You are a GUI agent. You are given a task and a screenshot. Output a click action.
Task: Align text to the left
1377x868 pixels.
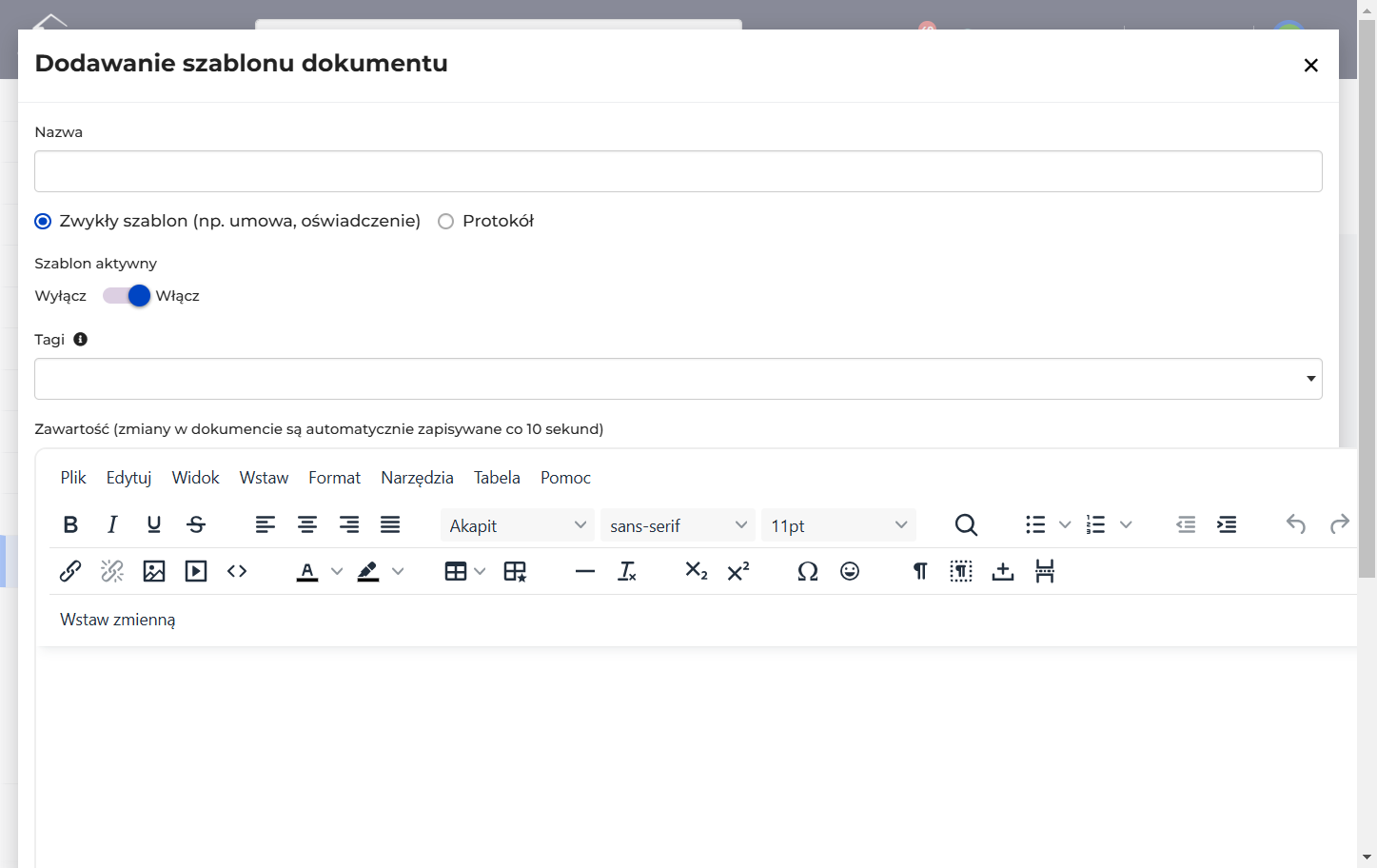tap(266, 524)
